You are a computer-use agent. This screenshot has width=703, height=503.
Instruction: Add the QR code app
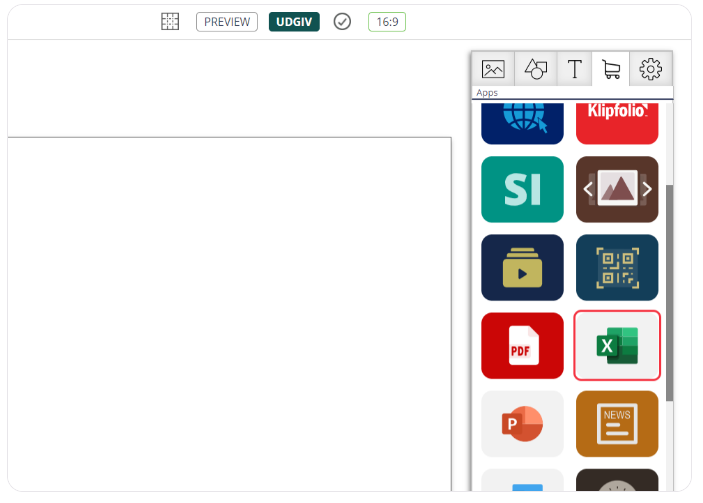click(617, 268)
